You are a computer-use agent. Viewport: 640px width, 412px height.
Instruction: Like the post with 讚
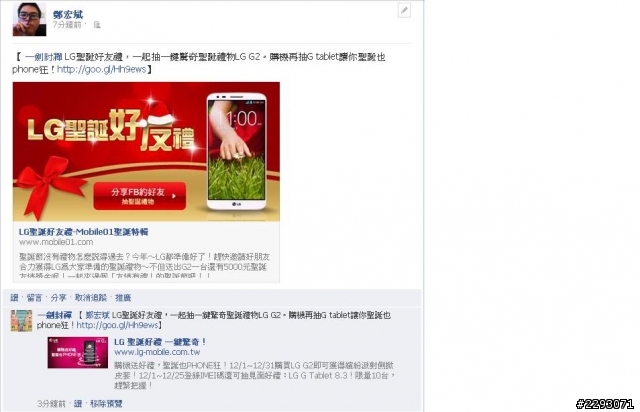tap(14, 298)
